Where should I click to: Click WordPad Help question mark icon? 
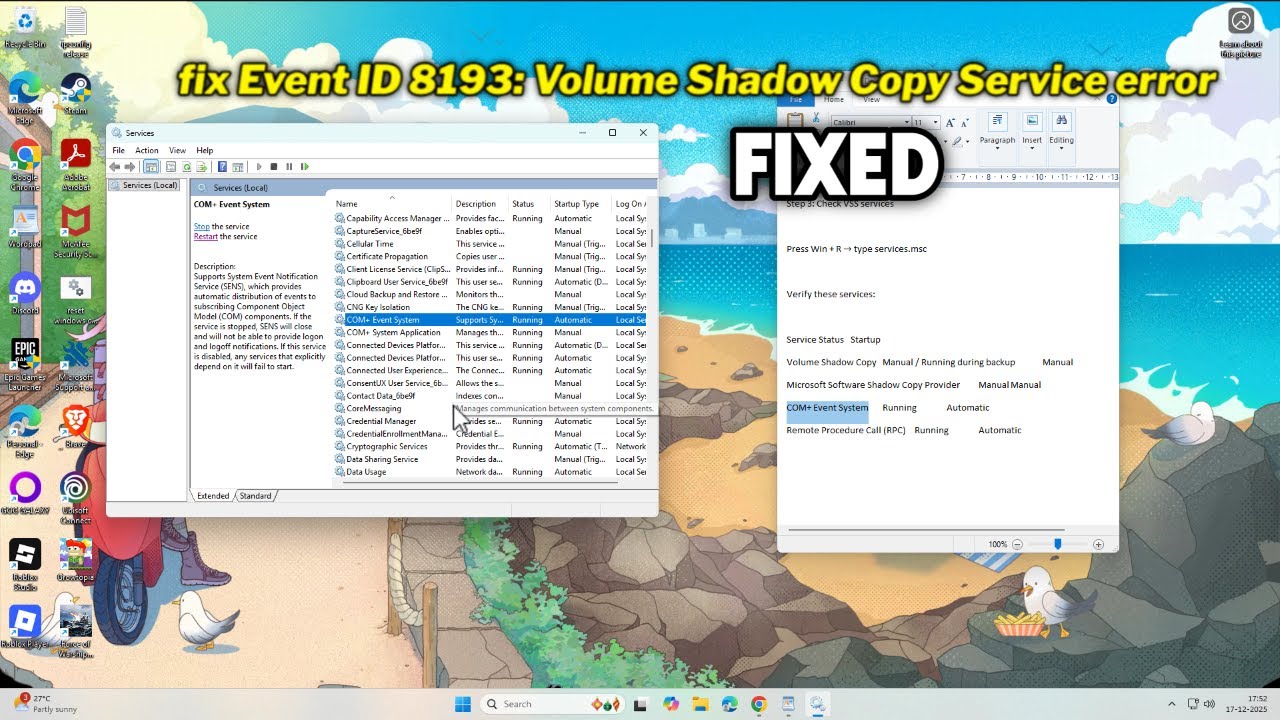pyautogui.click(x=1112, y=99)
